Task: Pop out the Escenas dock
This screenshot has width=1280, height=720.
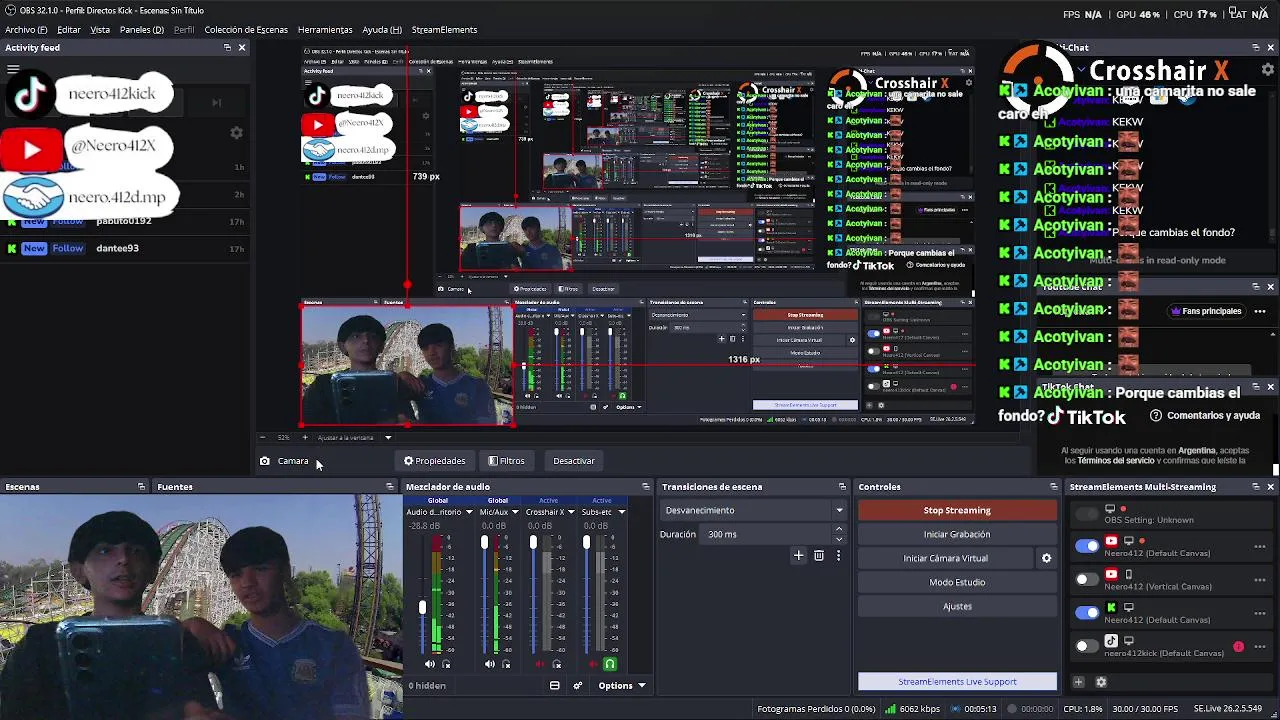Action: point(141,487)
